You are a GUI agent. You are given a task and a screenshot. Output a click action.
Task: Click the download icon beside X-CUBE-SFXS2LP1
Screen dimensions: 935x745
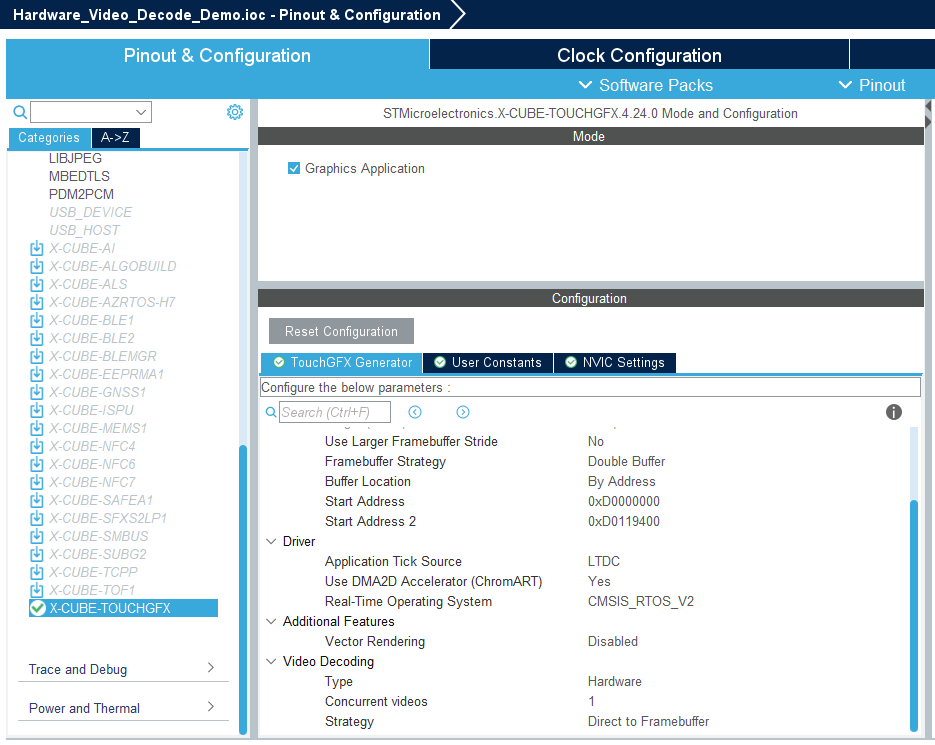tap(37, 518)
